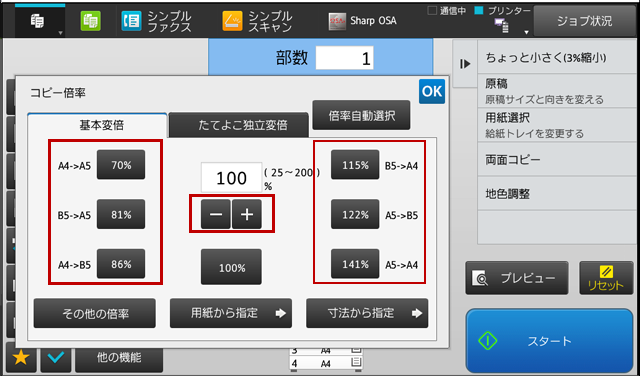Open 寸法から指定 dimension-based setting

click(367, 313)
